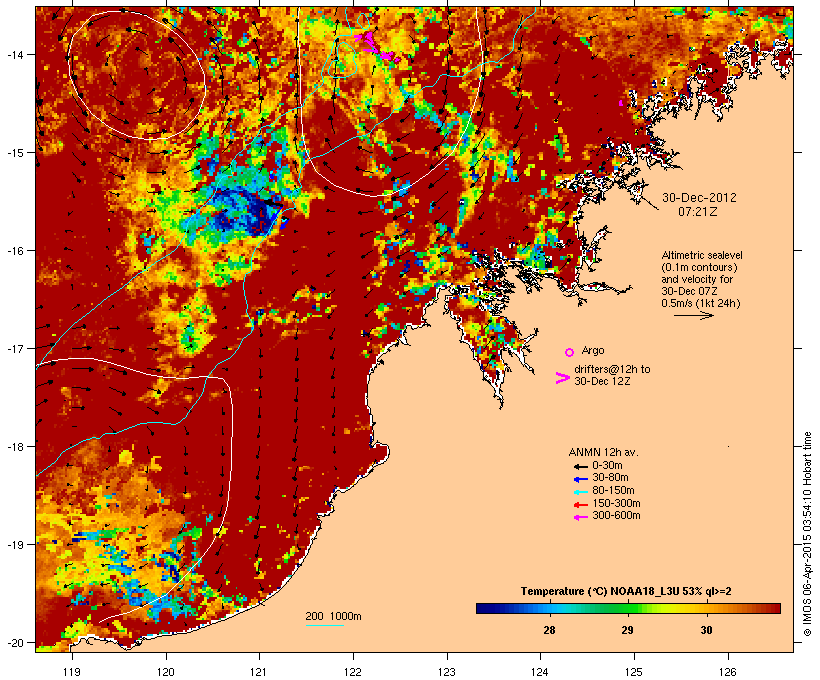Click the '80-150m' depth label
Image resolution: width=820 pixels, height=680 pixels.
pos(613,491)
